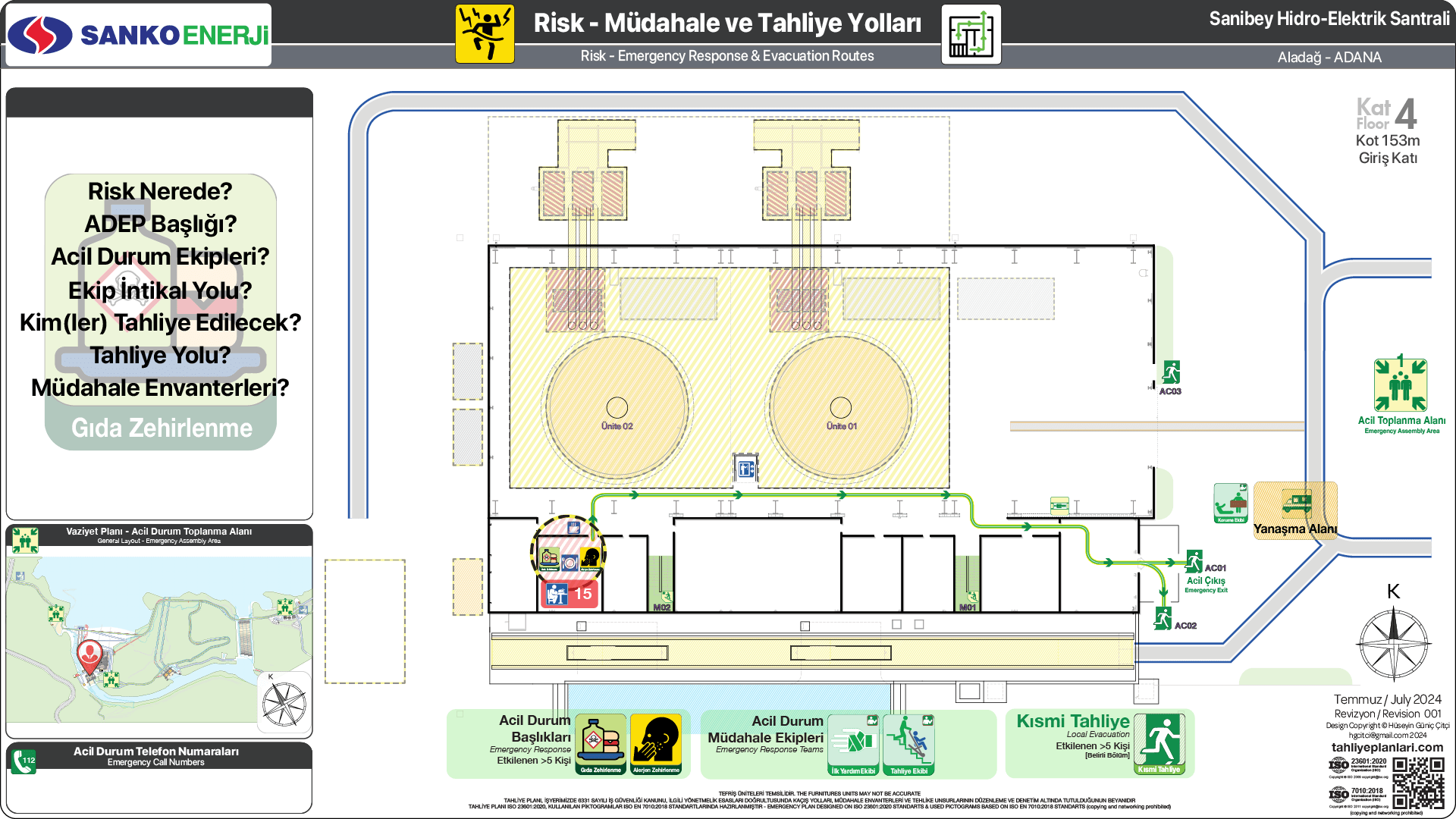
Task: Click the red 15 occupancy badge
Action: pyautogui.click(x=570, y=594)
